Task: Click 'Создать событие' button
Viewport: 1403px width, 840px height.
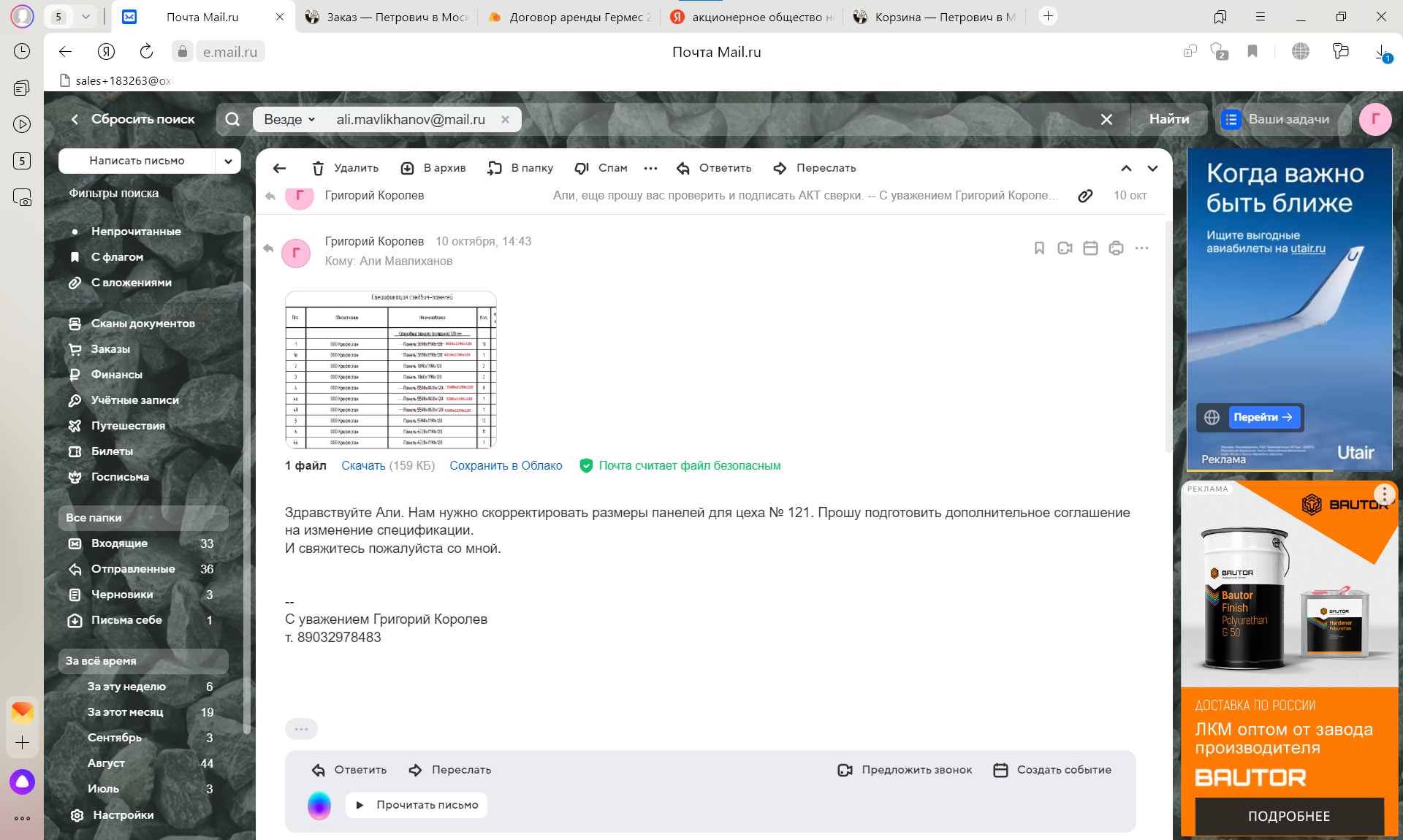Action: pyautogui.click(x=1052, y=770)
